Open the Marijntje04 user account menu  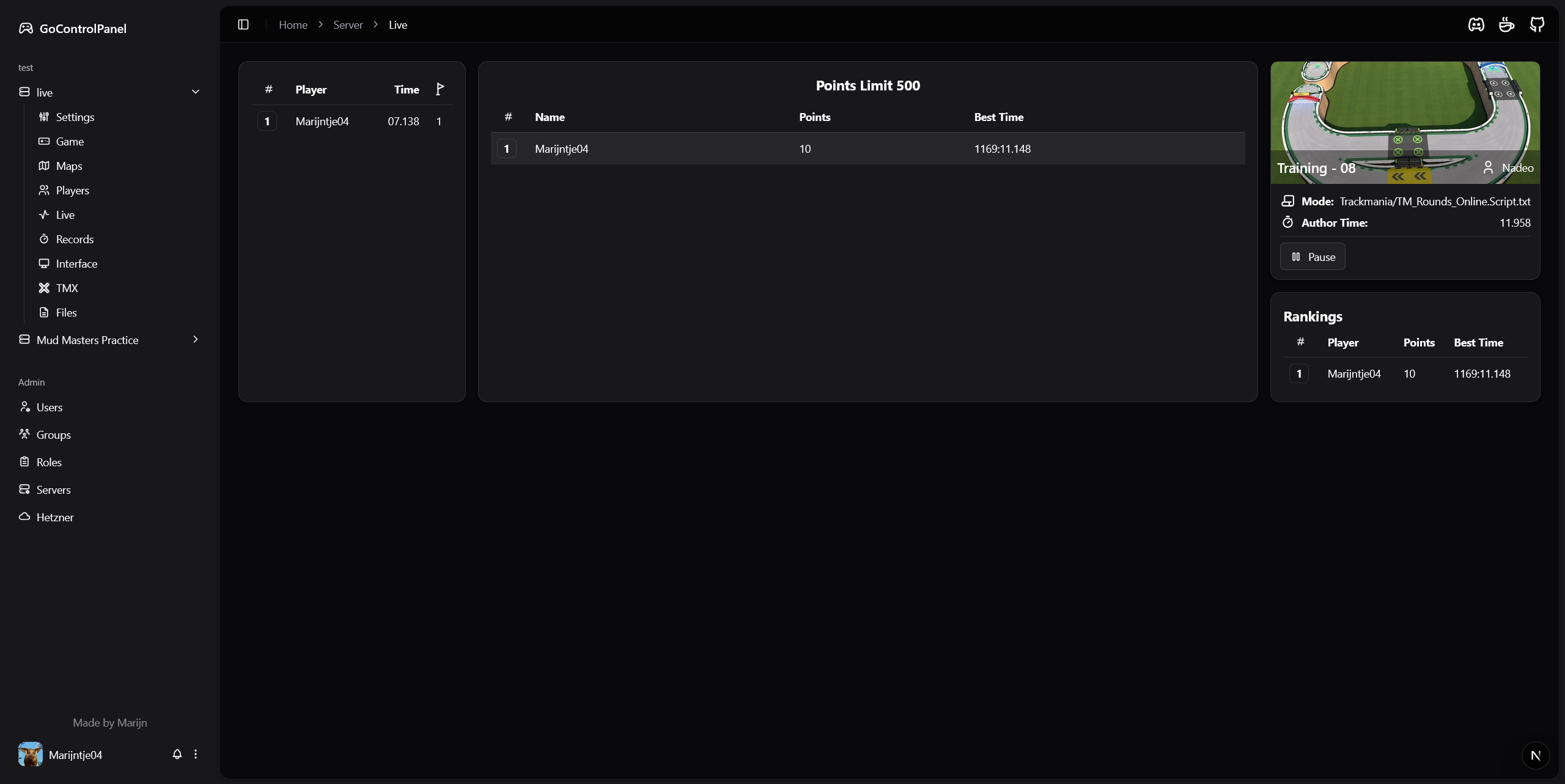(x=75, y=755)
